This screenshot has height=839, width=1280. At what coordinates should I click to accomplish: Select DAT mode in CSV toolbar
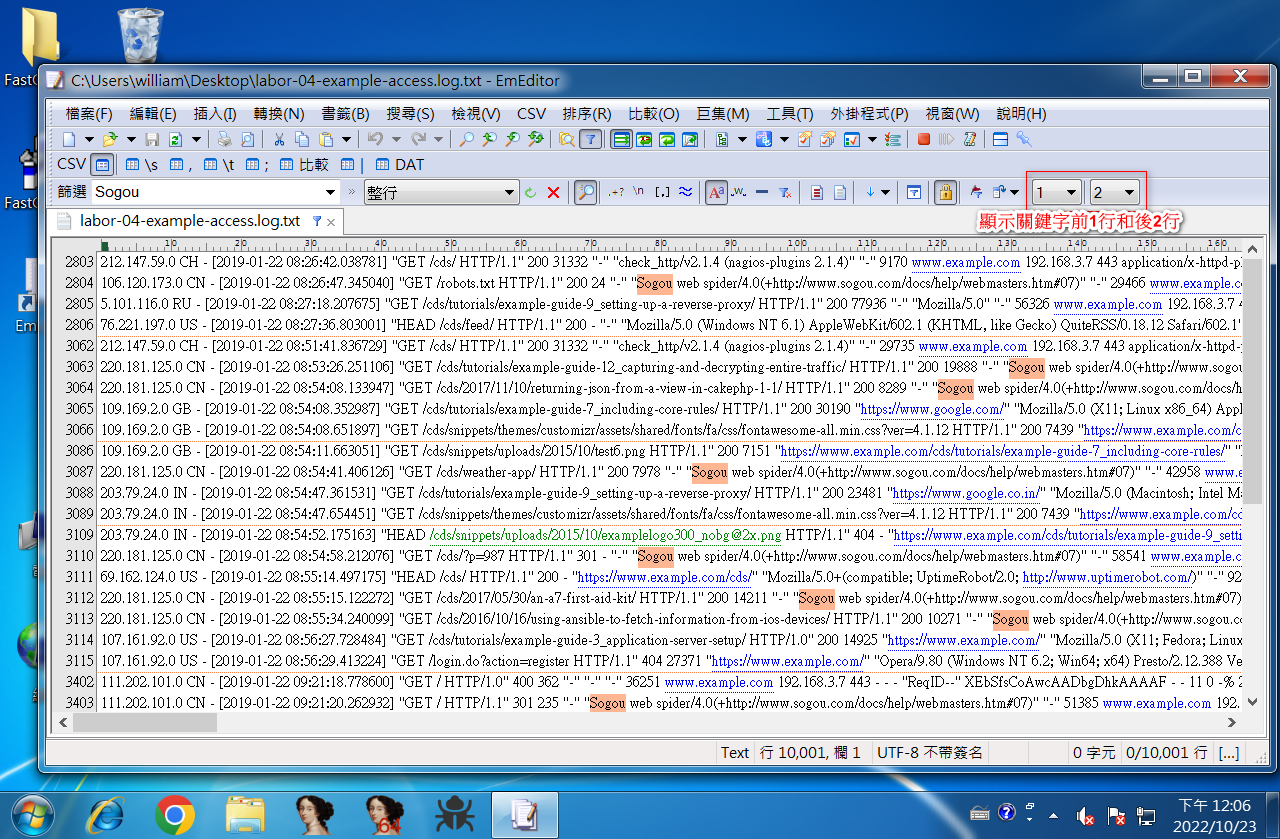click(x=399, y=165)
